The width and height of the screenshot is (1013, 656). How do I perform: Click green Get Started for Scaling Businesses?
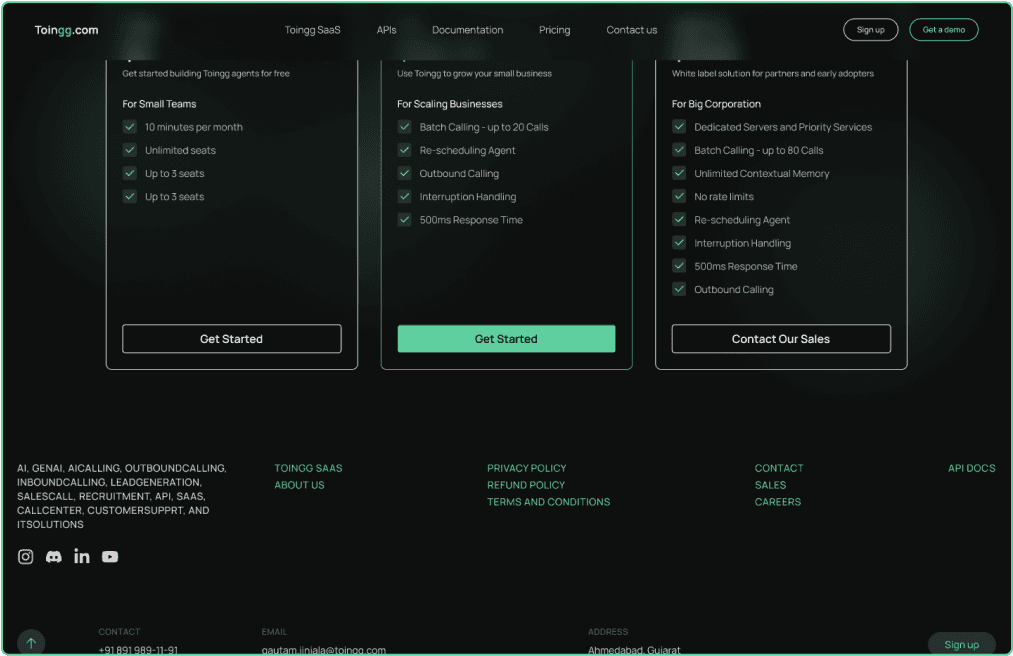pos(506,339)
